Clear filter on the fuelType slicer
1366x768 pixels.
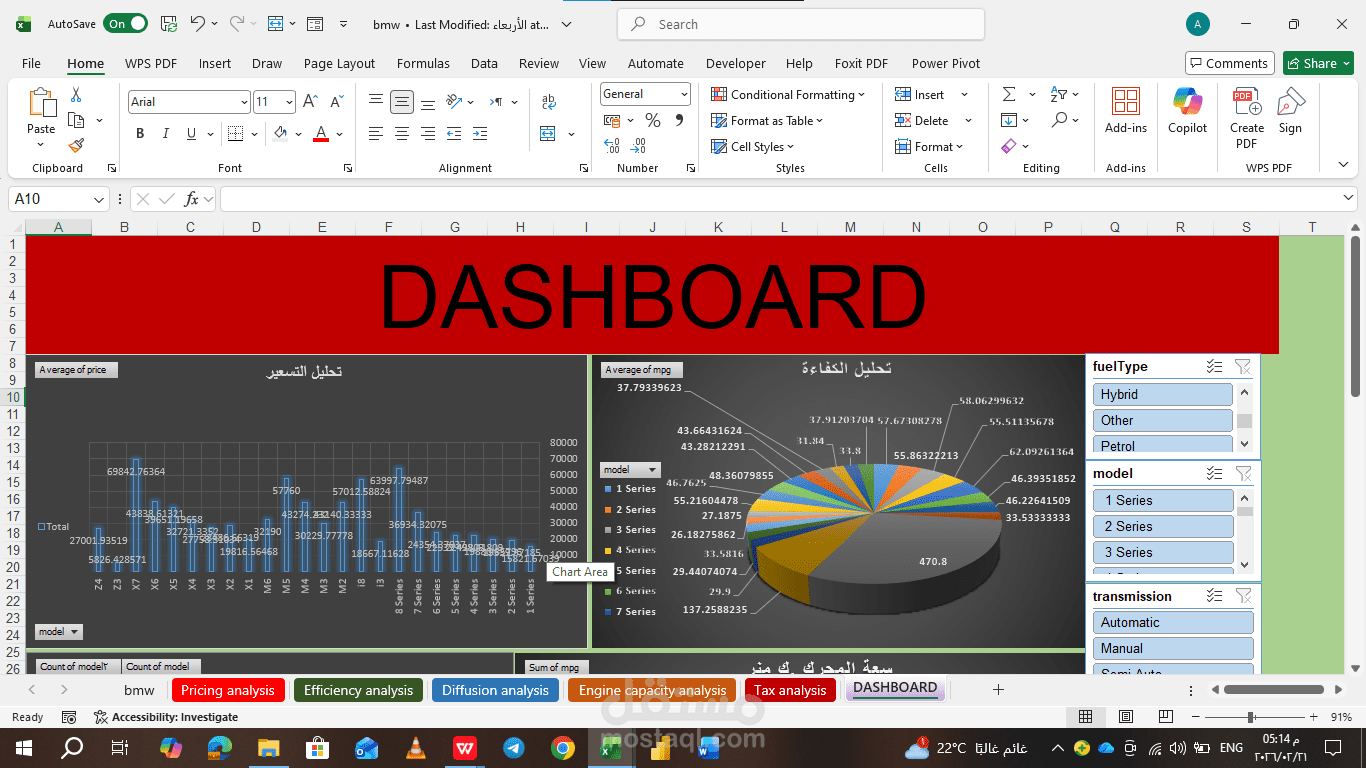[x=1243, y=367]
